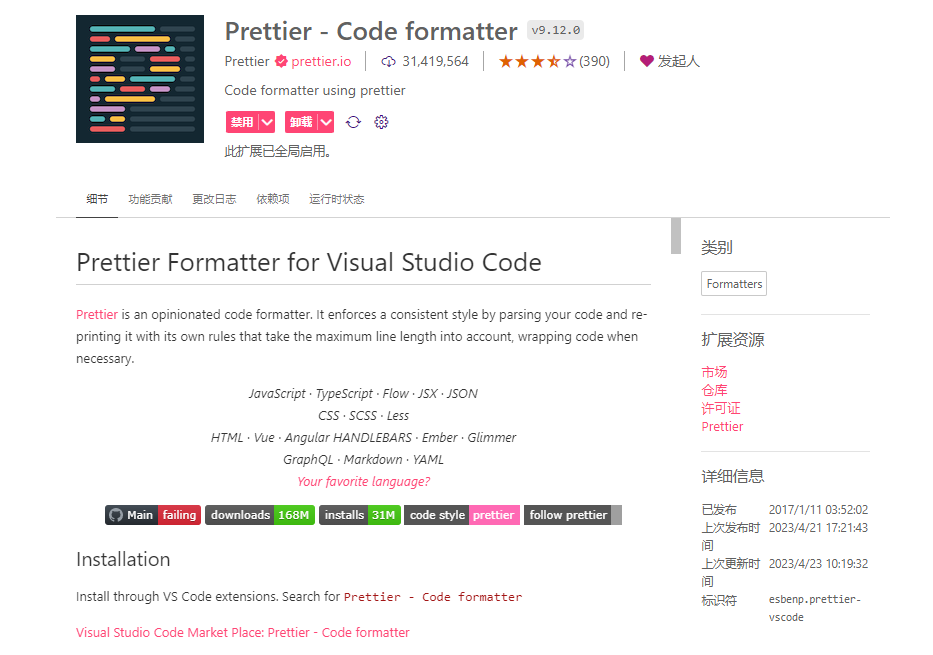Switch to the 功能贡献 tab

coord(150,199)
